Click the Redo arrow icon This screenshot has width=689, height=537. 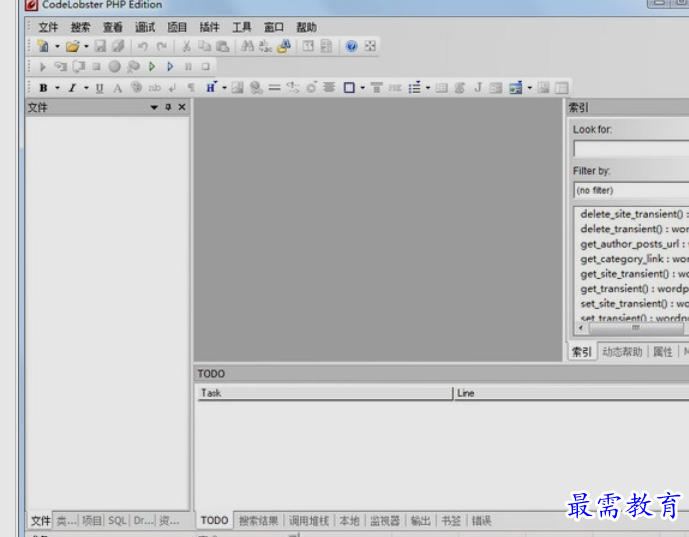click(x=162, y=46)
